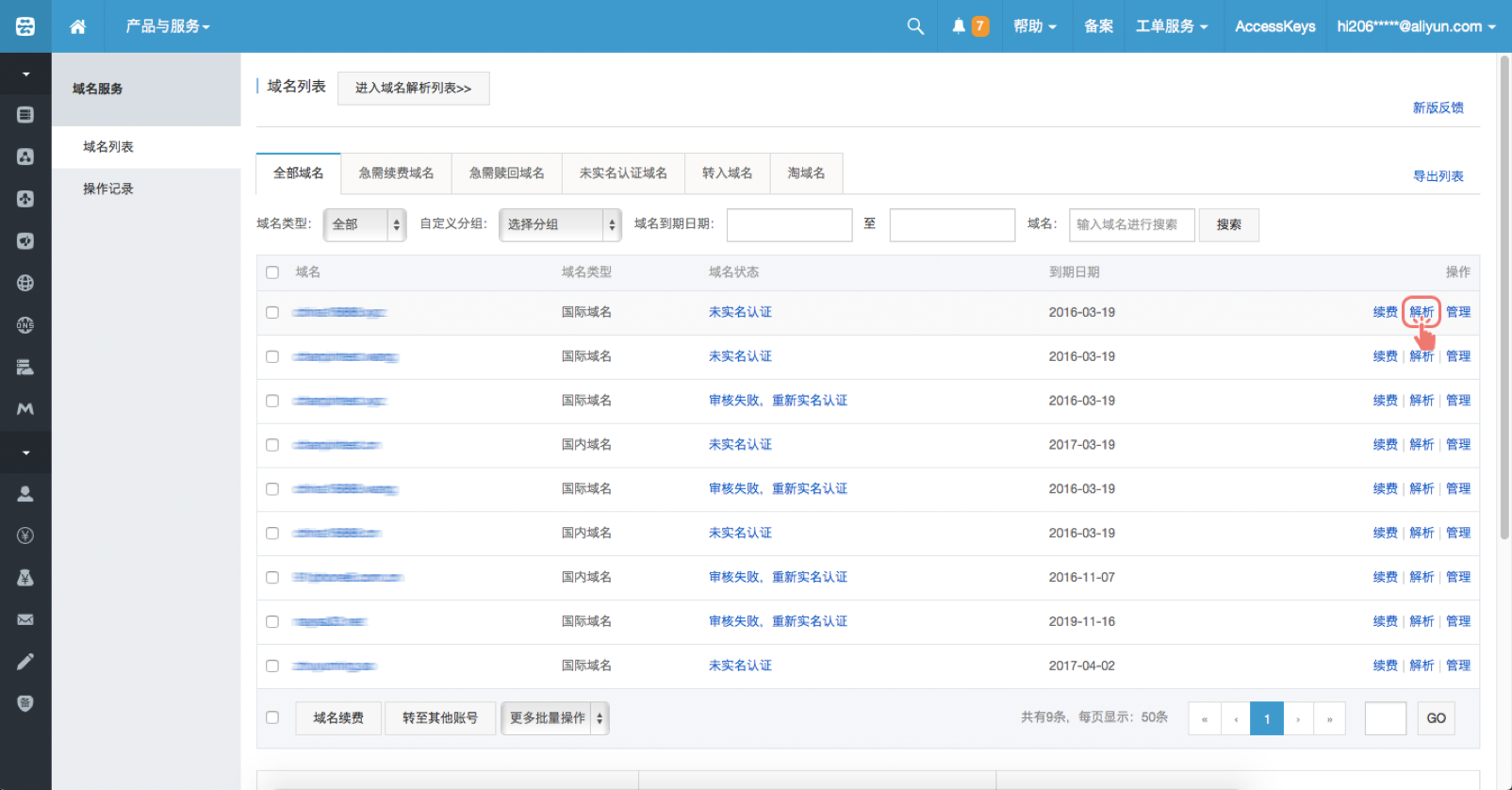The image size is (1512, 790).
Task: Open the 域名类型 dropdown
Action: coord(364,224)
